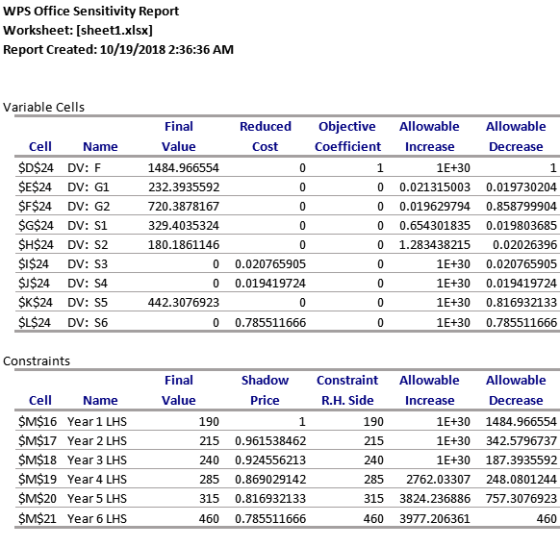Select allowable decrease 342.5796737

pyautogui.click(x=521, y=441)
